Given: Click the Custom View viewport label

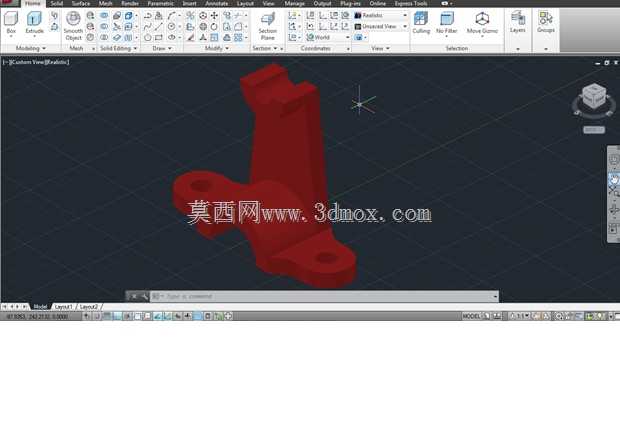Looking at the screenshot, I should [30, 62].
